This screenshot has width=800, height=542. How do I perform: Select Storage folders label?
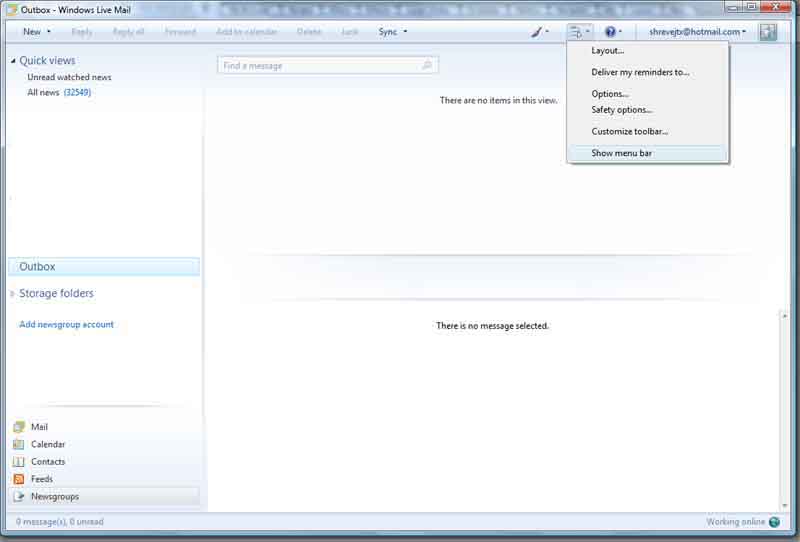[x=57, y=293]
